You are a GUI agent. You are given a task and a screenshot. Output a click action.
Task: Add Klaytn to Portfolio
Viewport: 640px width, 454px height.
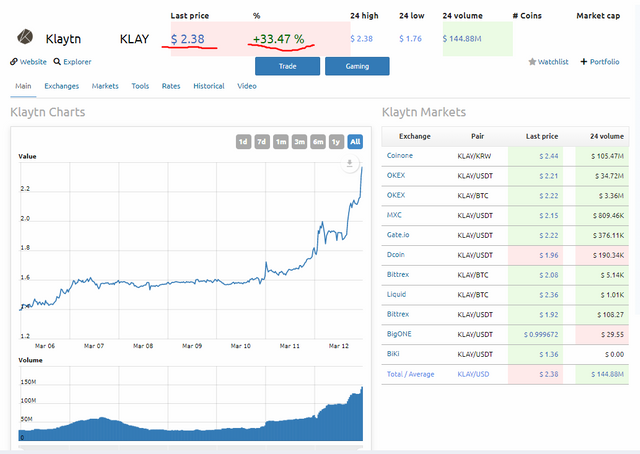pyautogui.click(x=604, y=62)
